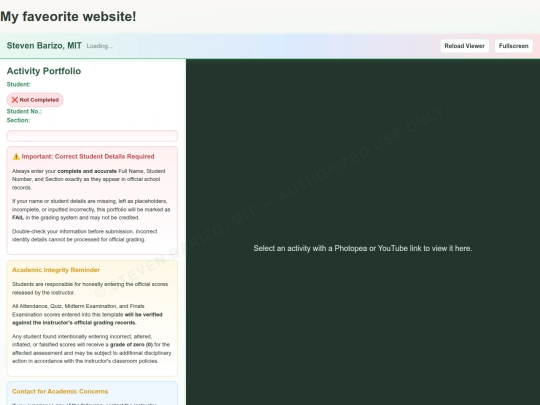Click the Double-check your information paragraph
540x405 pixels.
tap(85, 236)
